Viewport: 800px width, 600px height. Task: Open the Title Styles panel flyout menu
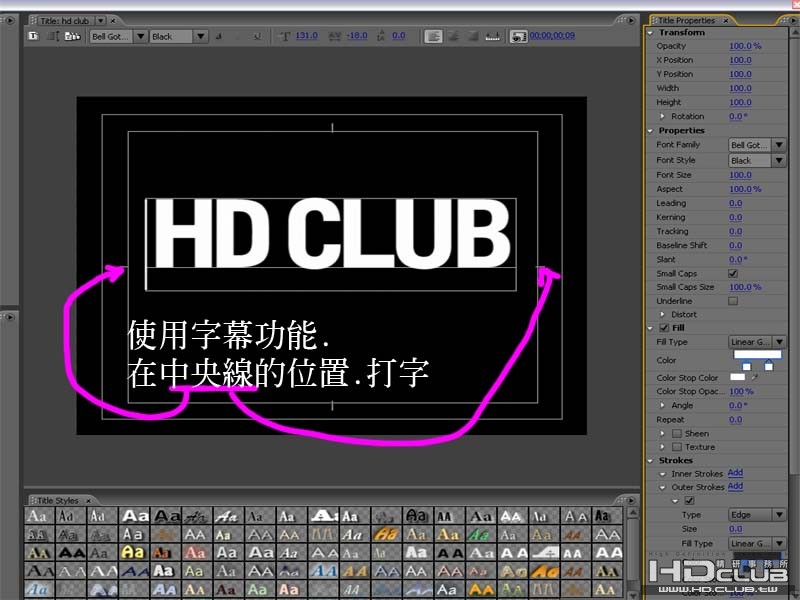tap(631, 500)
